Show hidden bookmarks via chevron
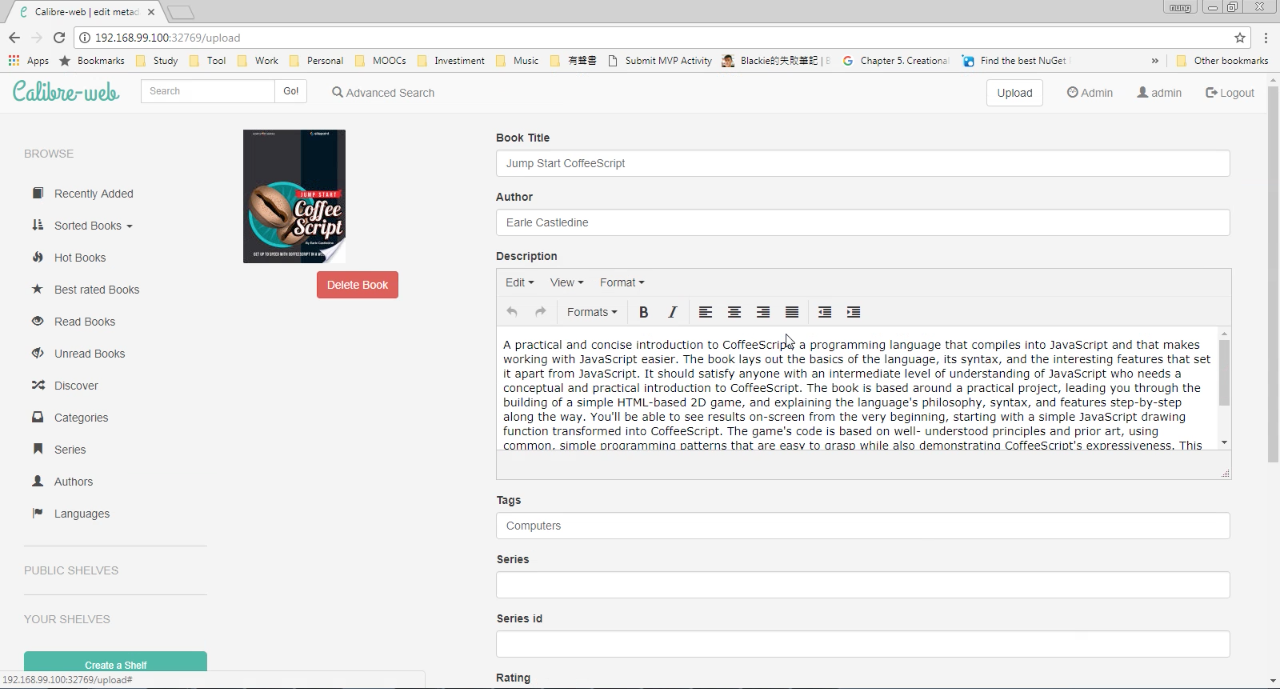This screenshot has height=689, width=1280. [1155, 61]
